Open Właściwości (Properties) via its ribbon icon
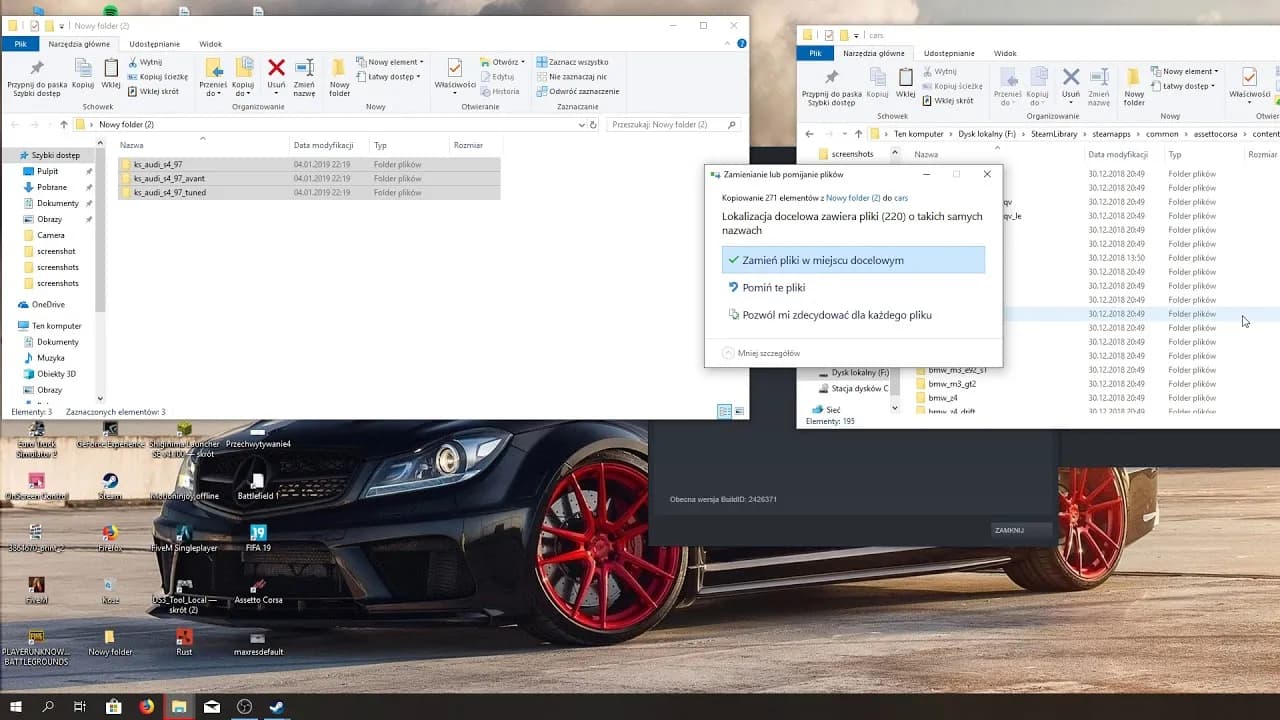Image resolution: width=1280 pixels, height=720 pixels. coord(454,73)
